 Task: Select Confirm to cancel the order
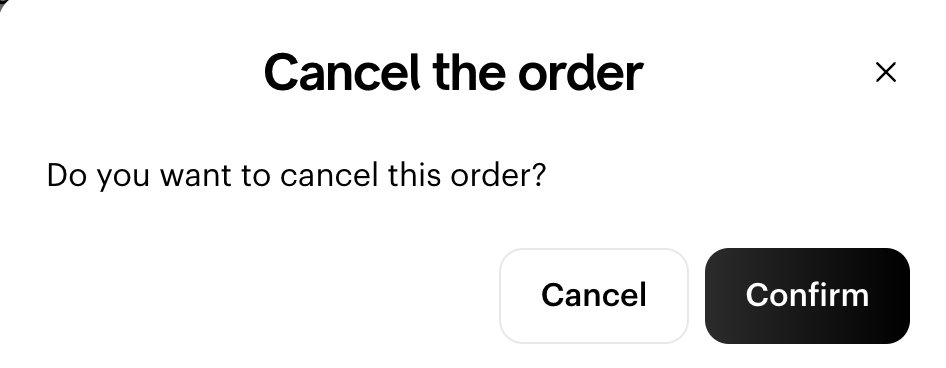[x=807, y=296]
